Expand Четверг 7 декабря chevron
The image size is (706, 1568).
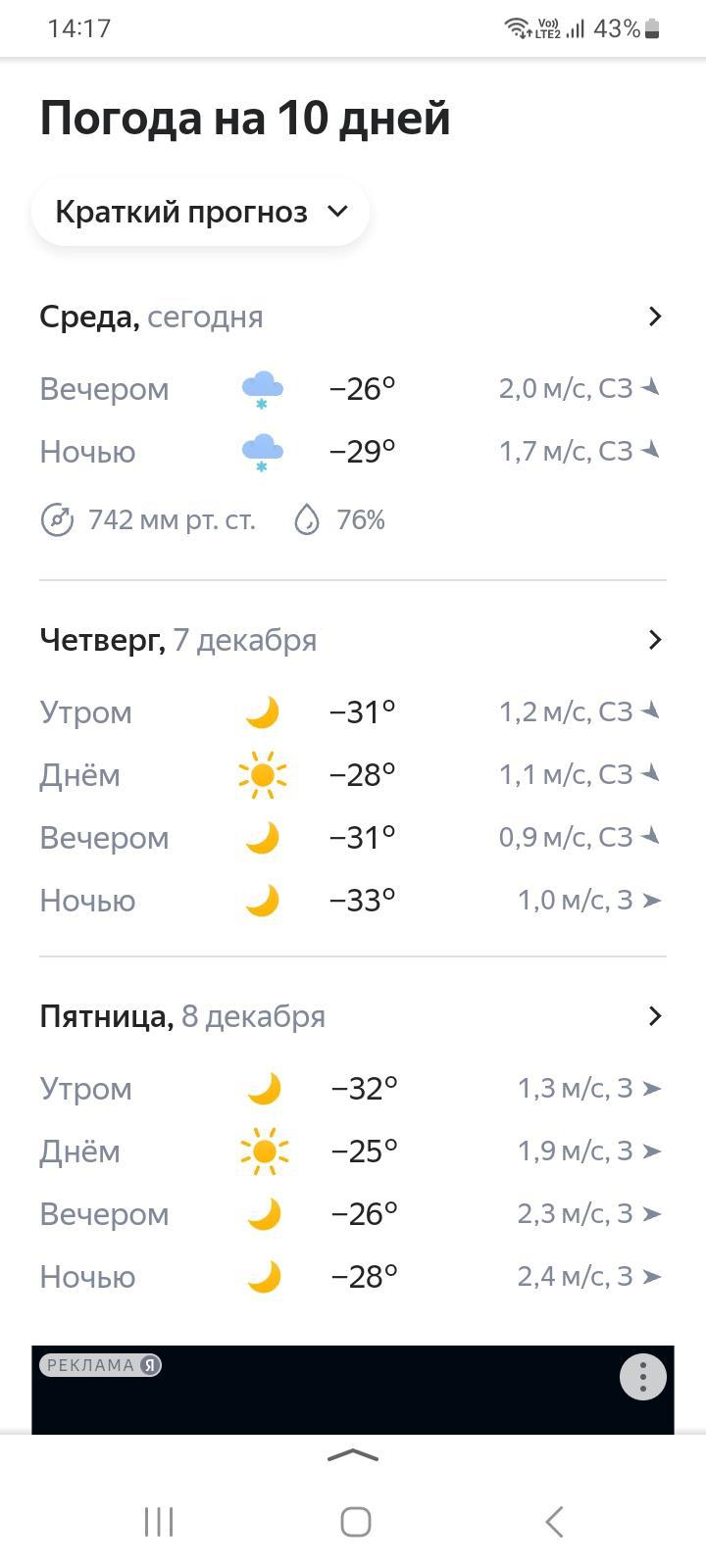655,640
